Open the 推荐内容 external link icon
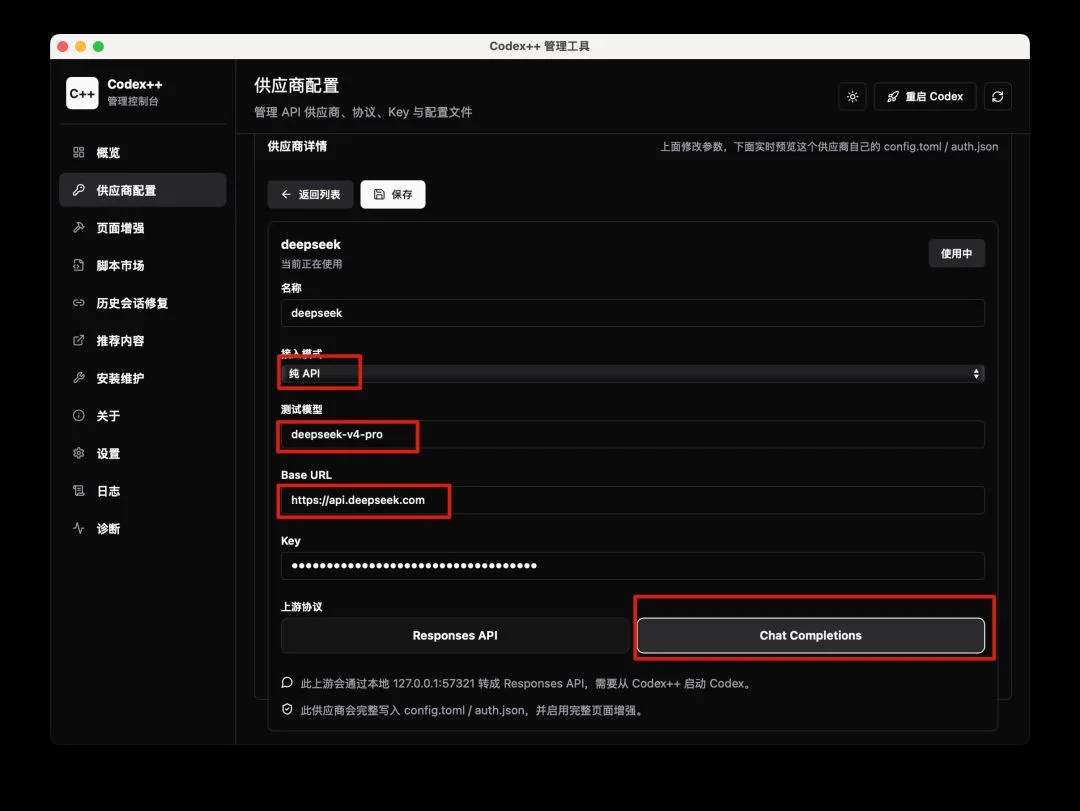 coord(79,340)
